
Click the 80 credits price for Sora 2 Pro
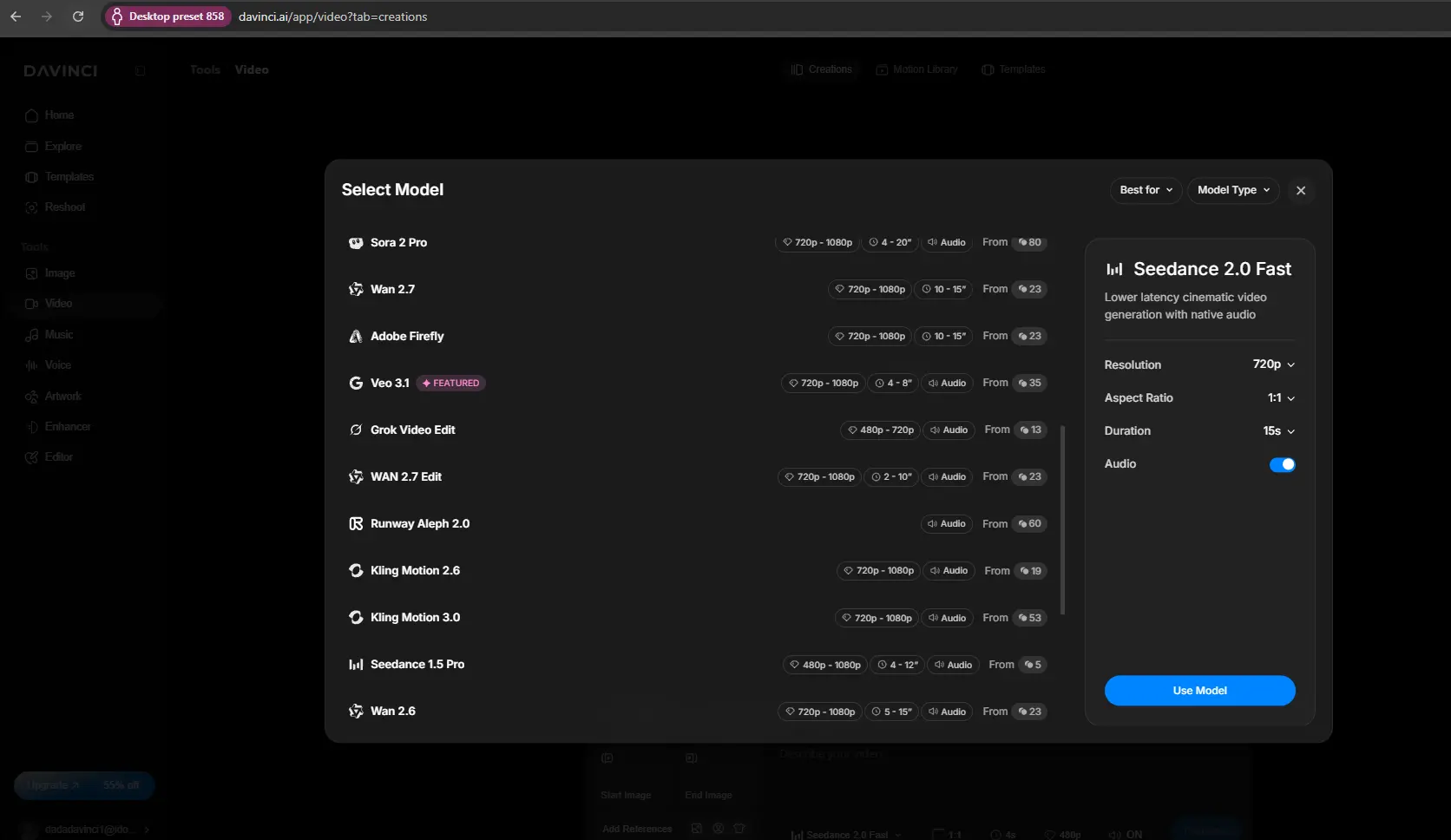click(x=1030, y=243)
